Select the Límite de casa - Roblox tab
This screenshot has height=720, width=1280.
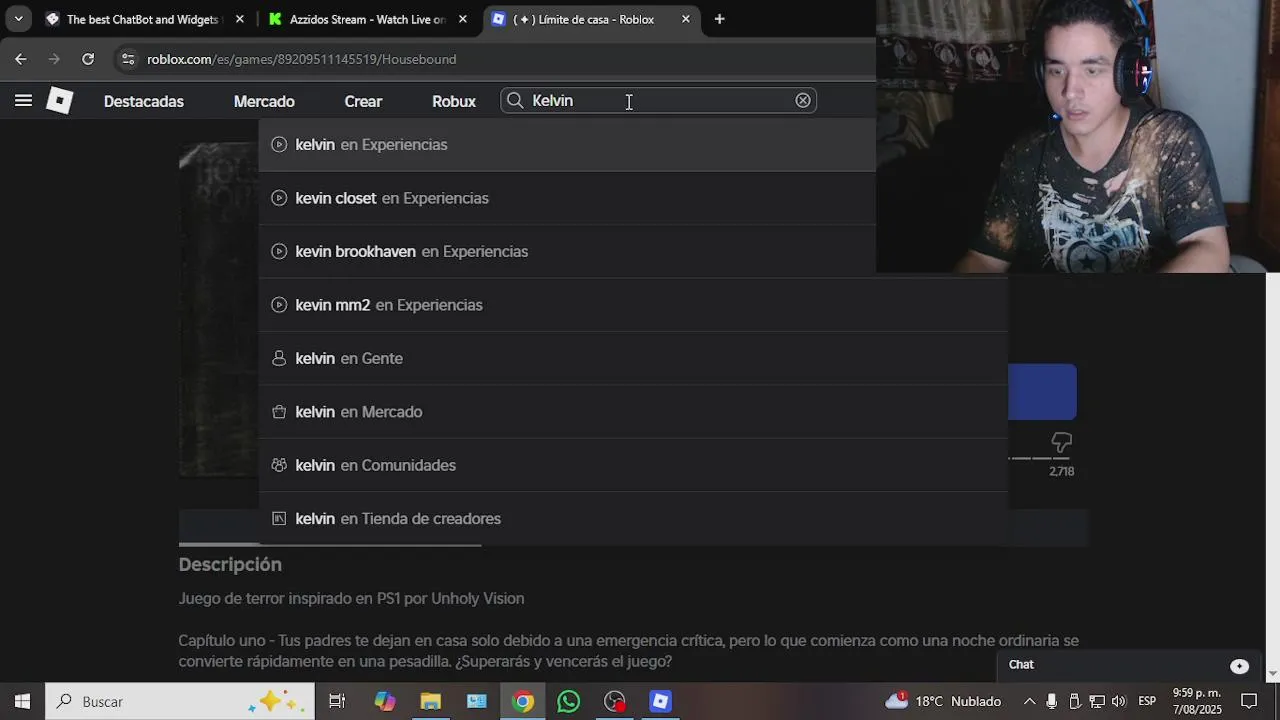pyautogui.click(x=590, y=19)
